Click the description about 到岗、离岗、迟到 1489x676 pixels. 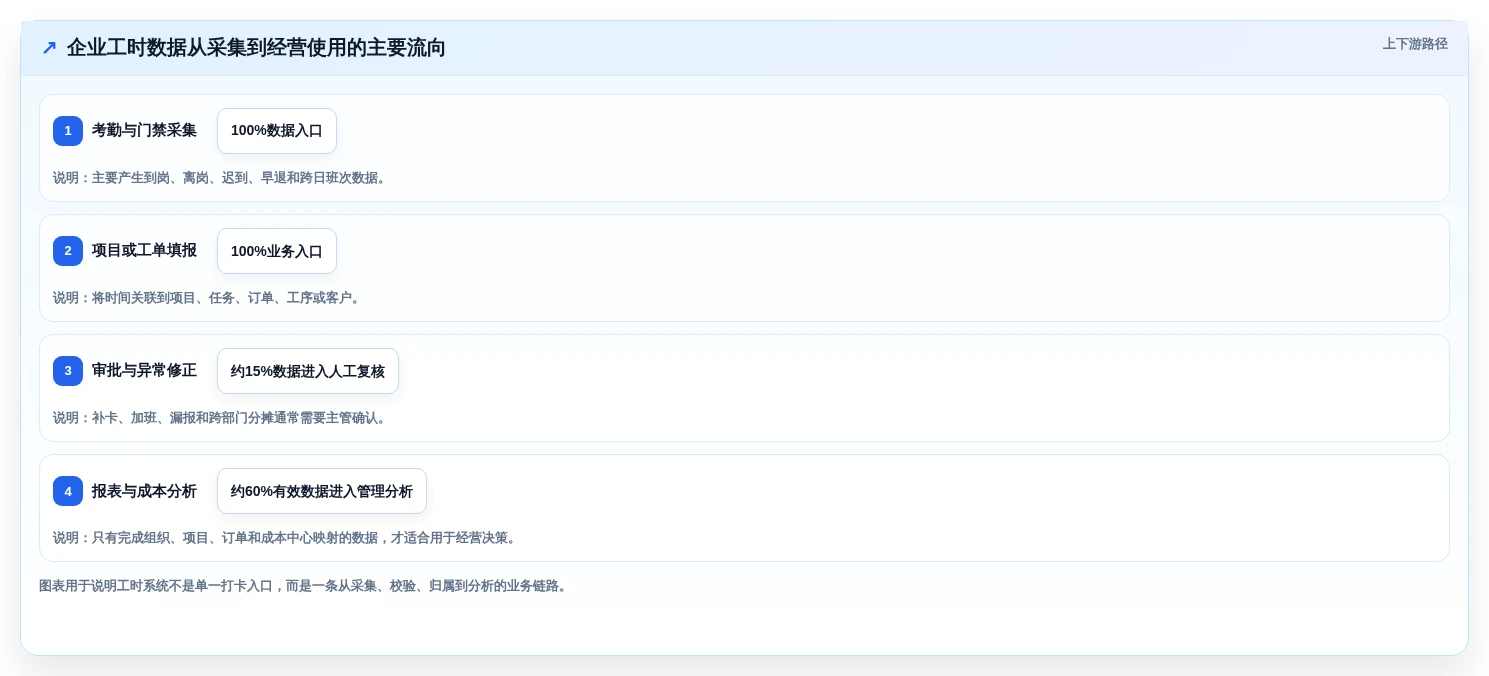[x=222, y=178]
